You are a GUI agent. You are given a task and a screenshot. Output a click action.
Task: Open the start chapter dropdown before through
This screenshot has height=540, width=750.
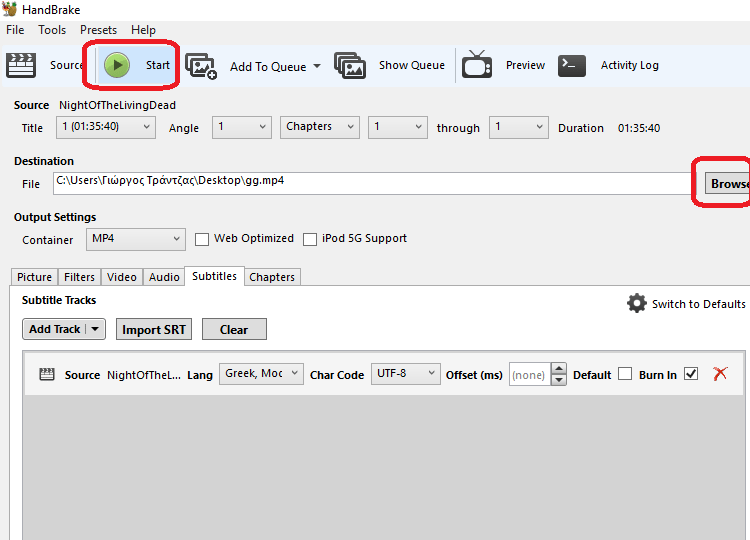click(397, 127)
